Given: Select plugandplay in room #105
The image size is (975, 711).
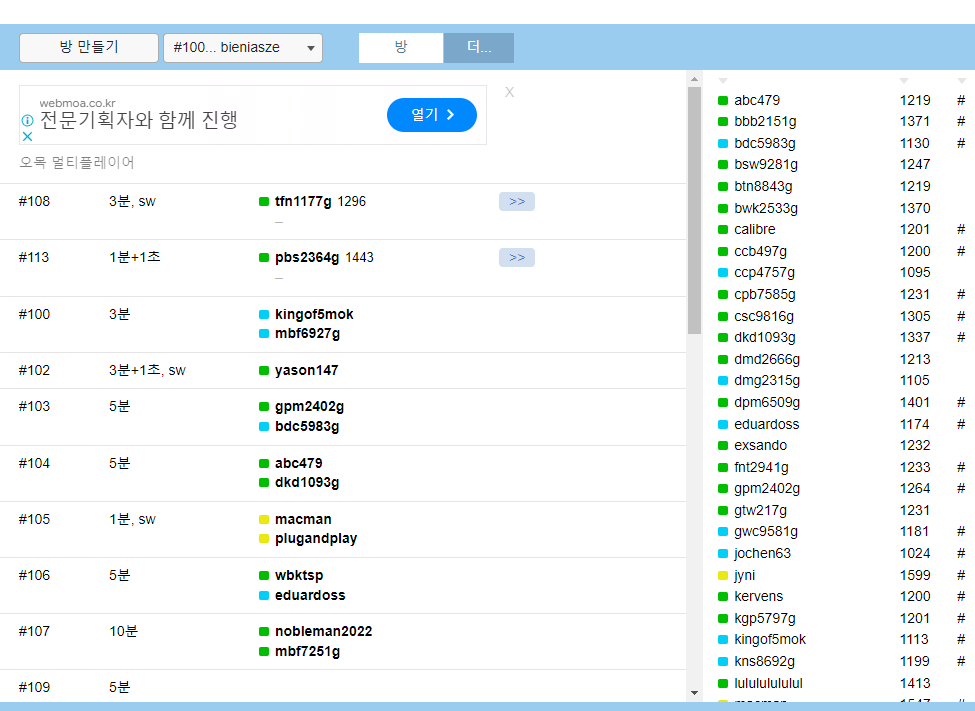Looking at the screenshot, I should (316, 538).
